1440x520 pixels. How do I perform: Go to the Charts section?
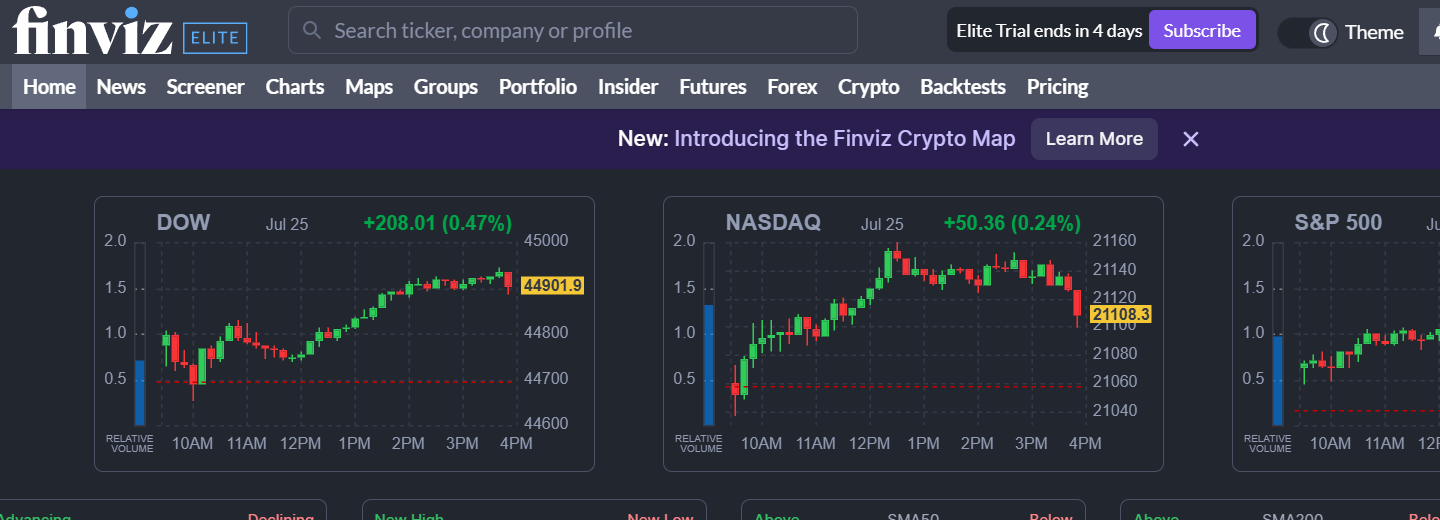coord(295,87)
